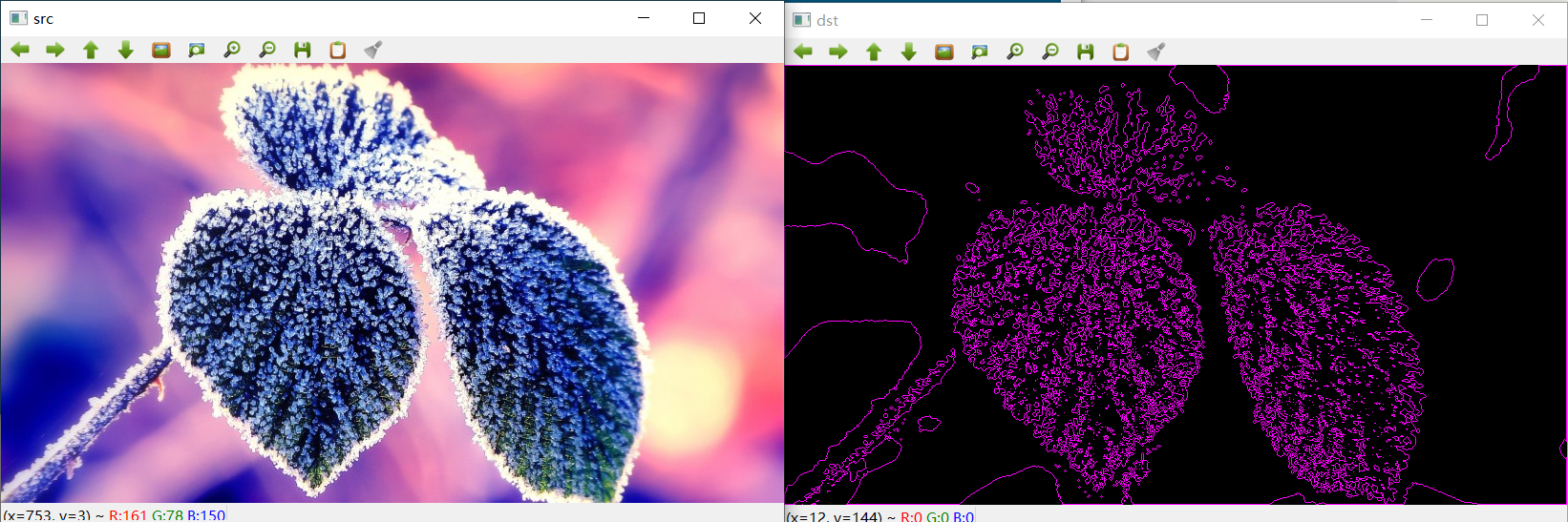Close the dst window
This screenshot has width=1568, height=522.
coord(1538,20)
